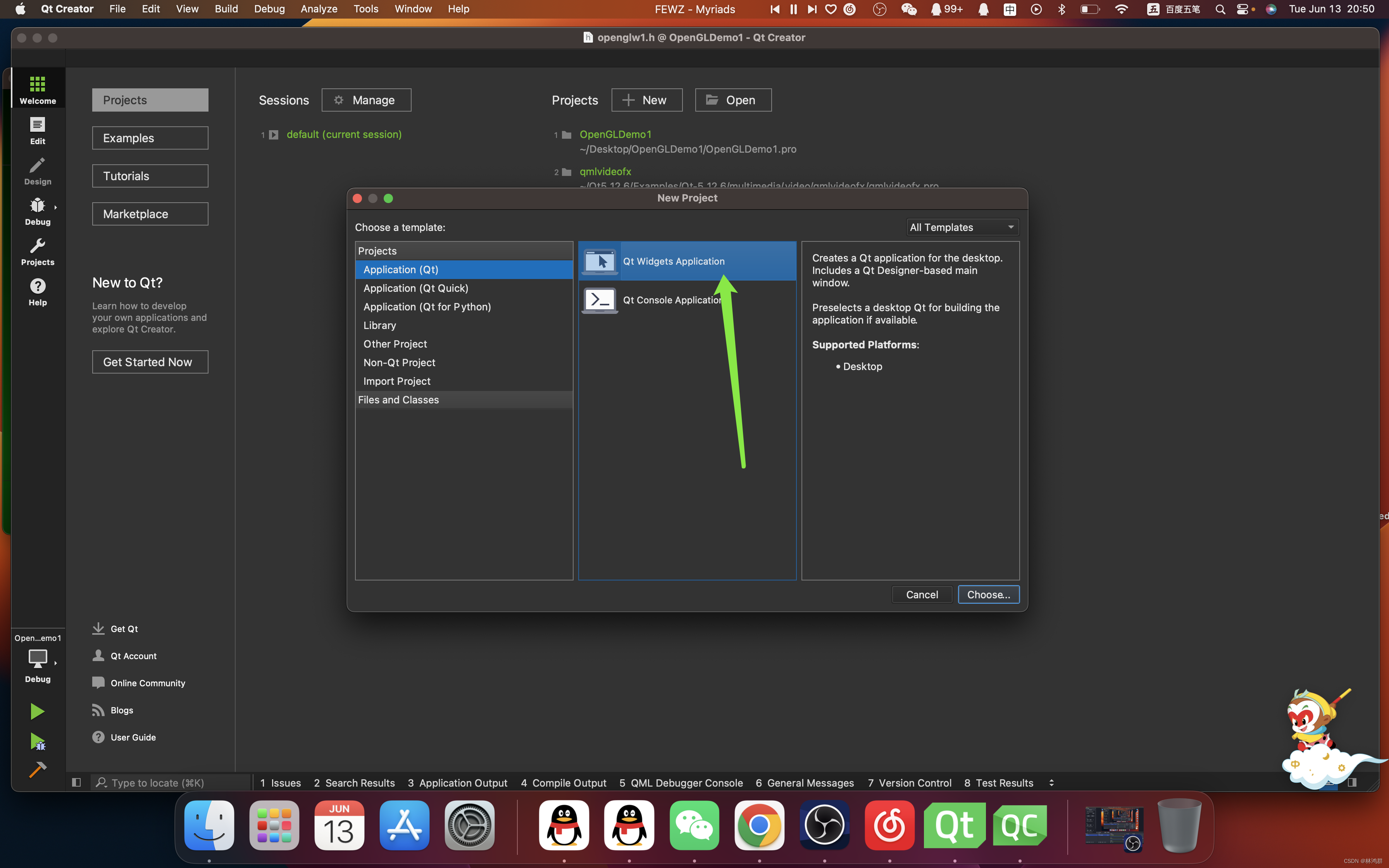Click the Choose... button
The height and width of the screenshot is (868, 1389).
[x=988, y=595]
